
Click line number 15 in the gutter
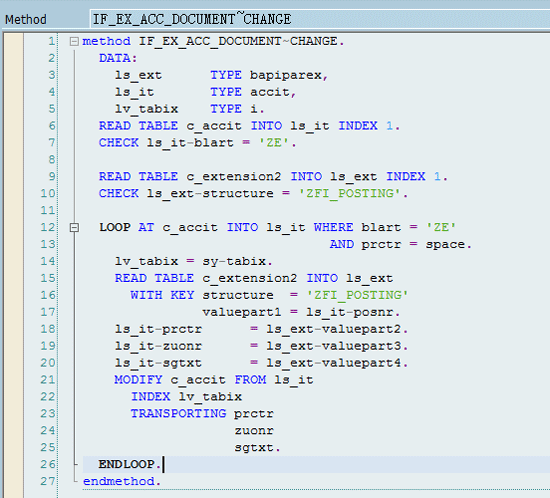click(x=48, y=278)
